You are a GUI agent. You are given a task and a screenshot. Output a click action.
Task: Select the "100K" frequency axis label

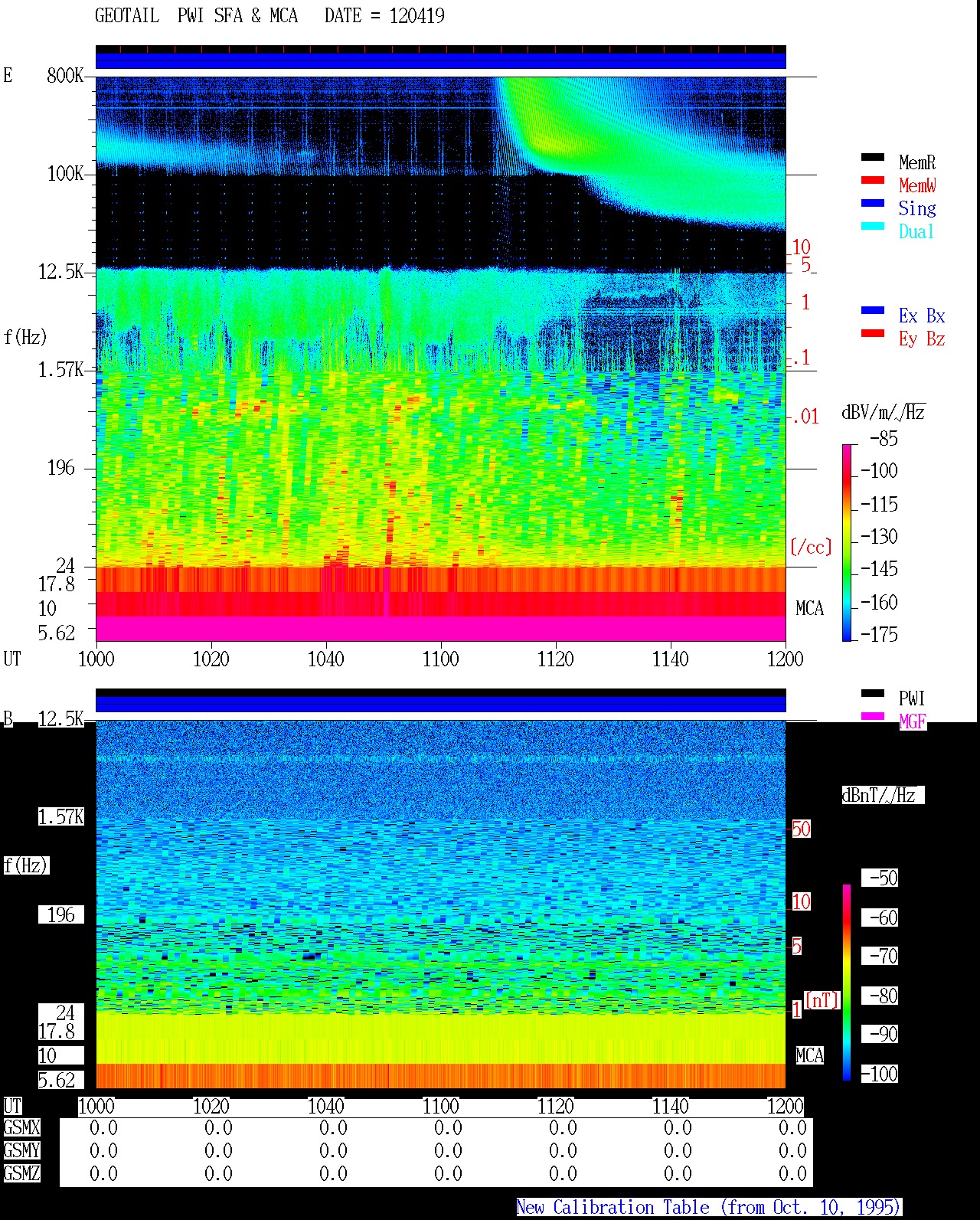click(65, 174)
